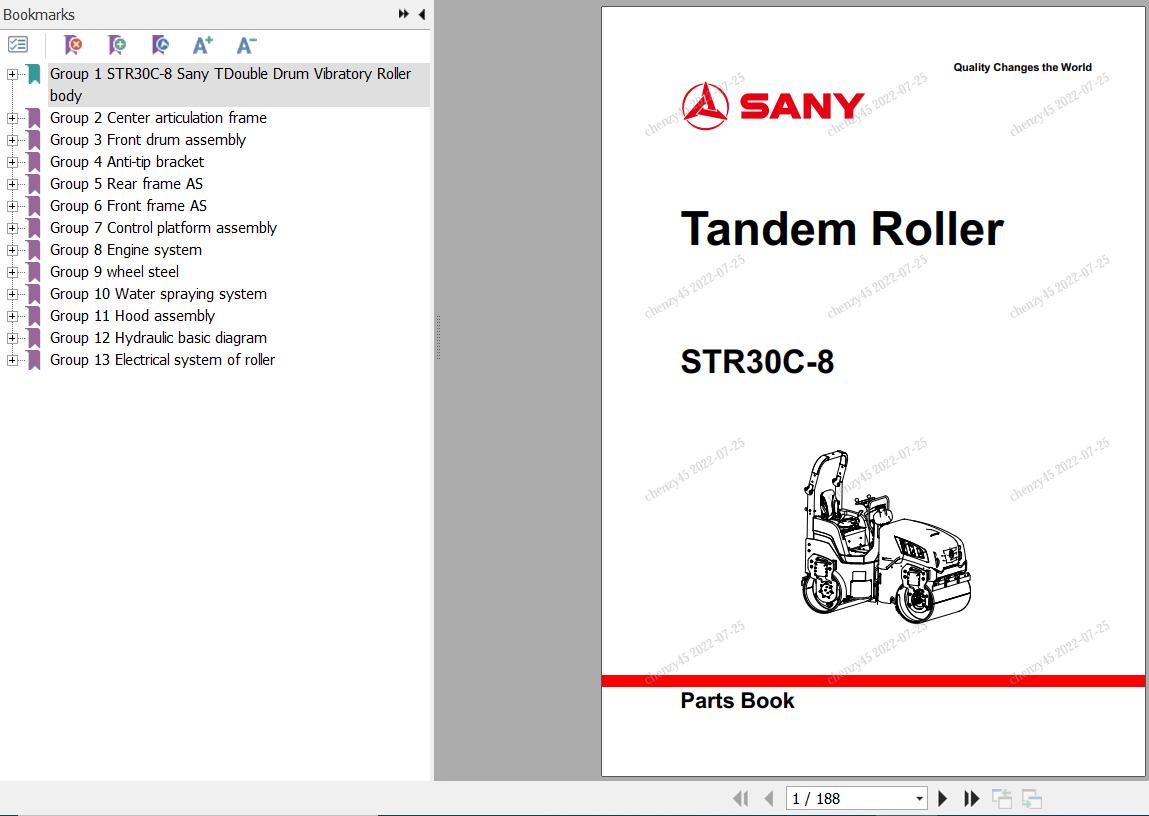The width and height of the screenshot is (1149, 816).
Task: Open Group 6 Front frame AS bookmark
Action: (x=128, y=206)
